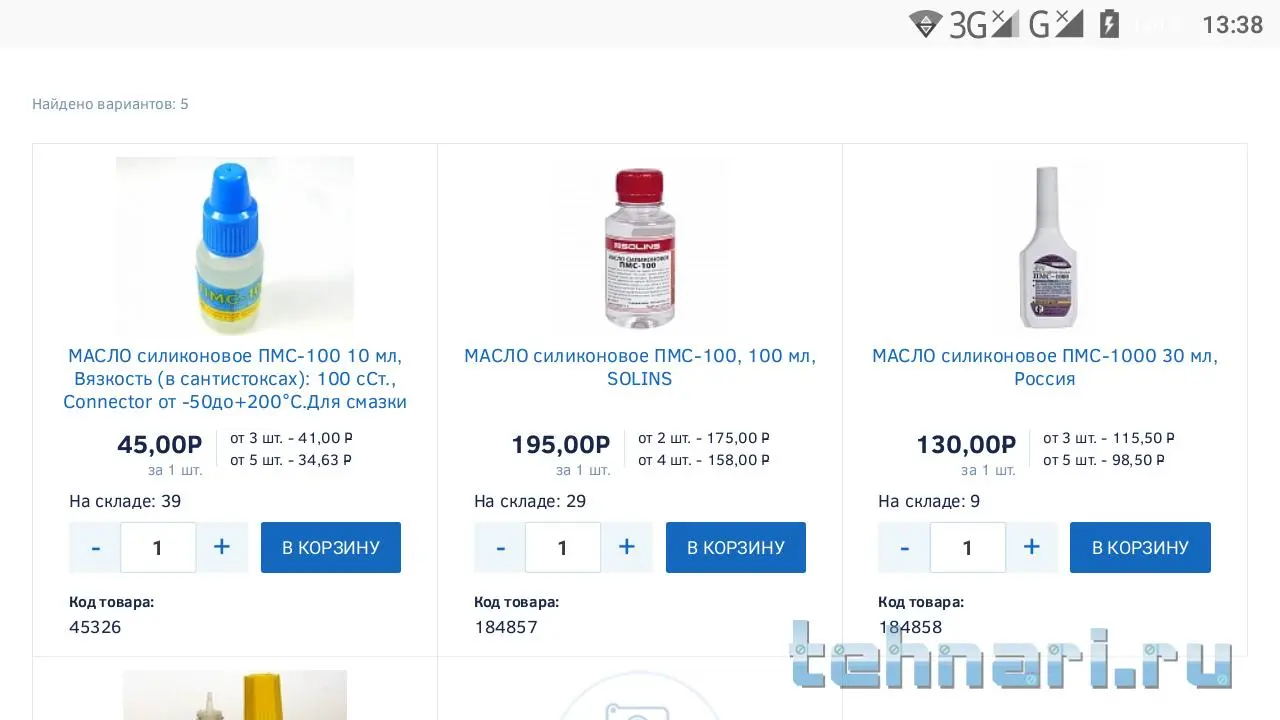Image resolution: width=1280 pixels, height=720 pixels.
Task: Tap the Wi-Fi signal icon in status bar
Action: point(925,24)
